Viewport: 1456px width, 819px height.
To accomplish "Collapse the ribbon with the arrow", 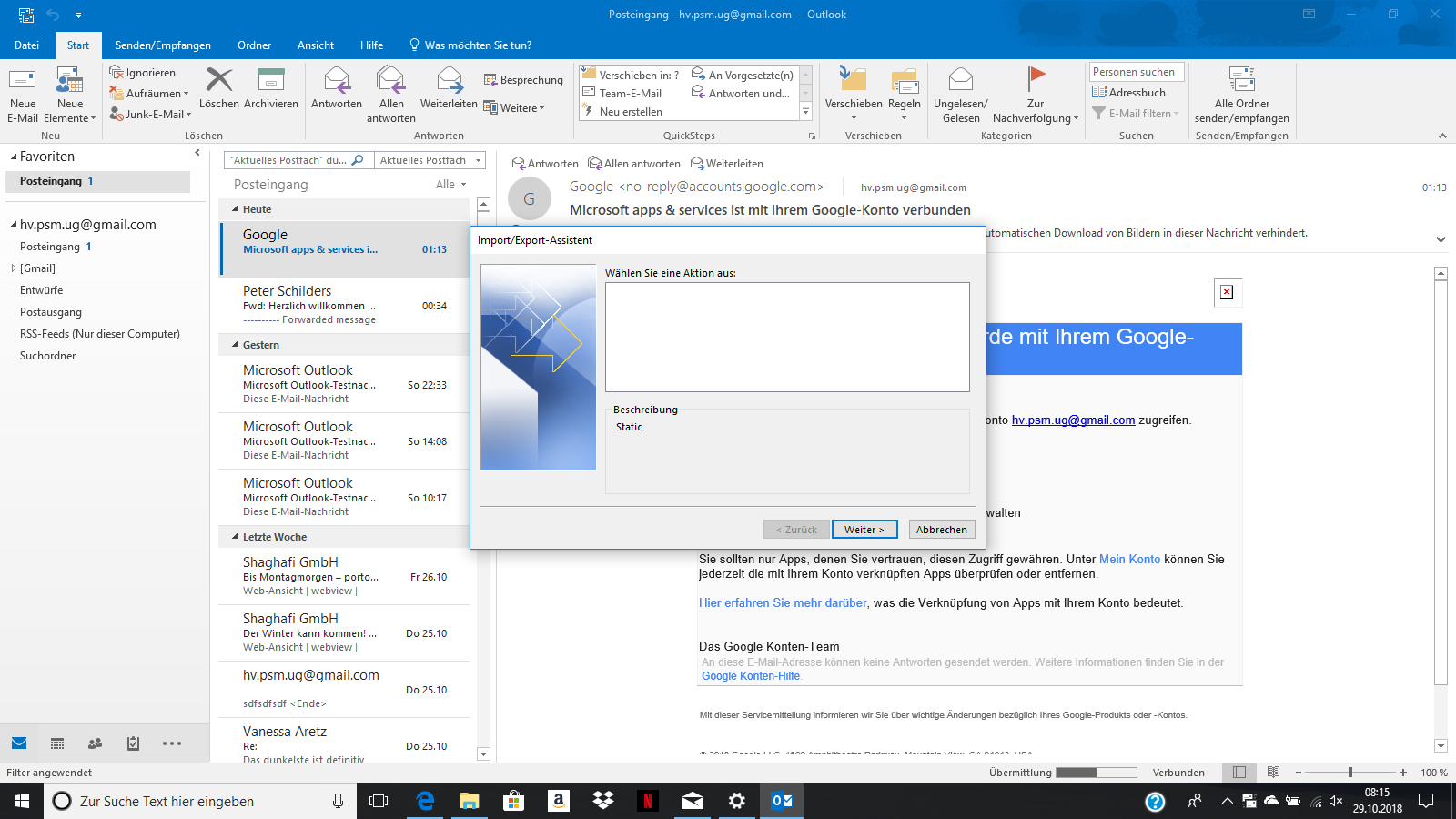I will pyautogui.click(x=1442, y=136).
